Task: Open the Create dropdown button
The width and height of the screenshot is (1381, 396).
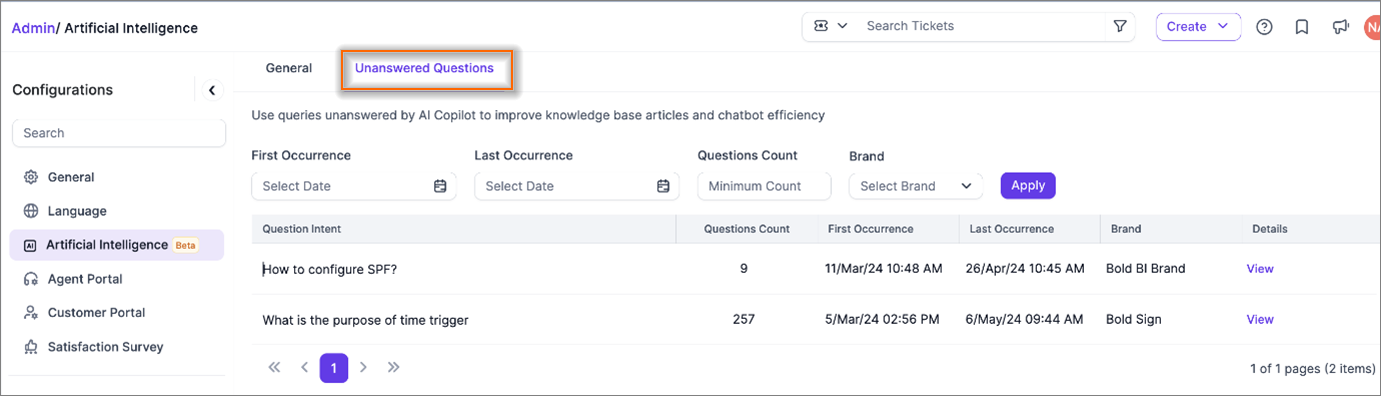Action: click(x=1198, y=27)
